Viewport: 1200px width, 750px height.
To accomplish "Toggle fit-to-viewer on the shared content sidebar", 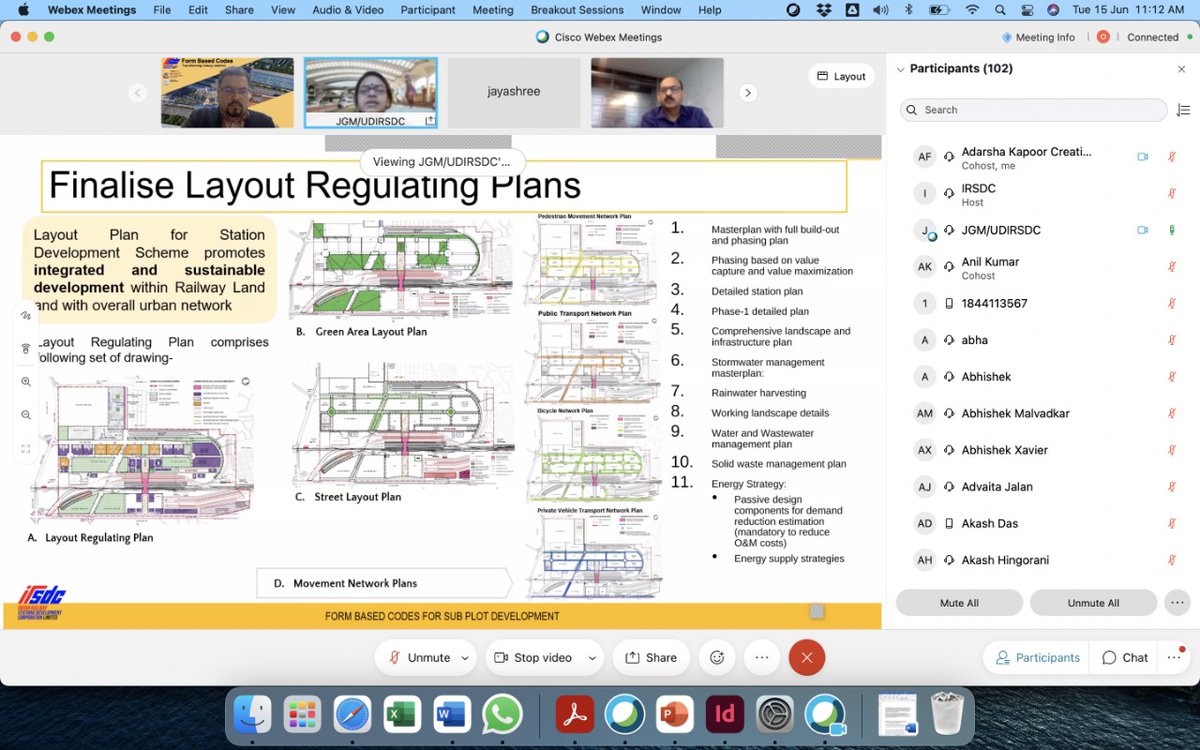I will coord(25,448).
